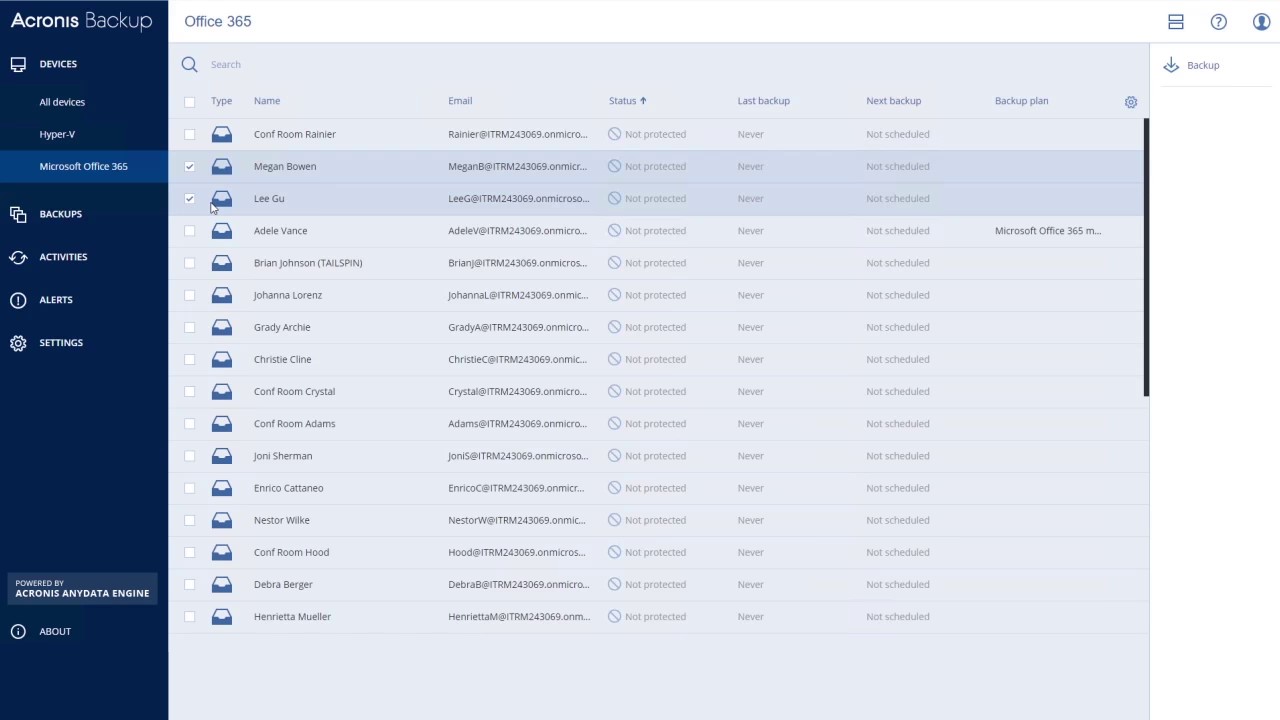This screenshot has width=1280, height=720.
Task: Click Enrico Cattaneo name text
Action: coord(288,488)
